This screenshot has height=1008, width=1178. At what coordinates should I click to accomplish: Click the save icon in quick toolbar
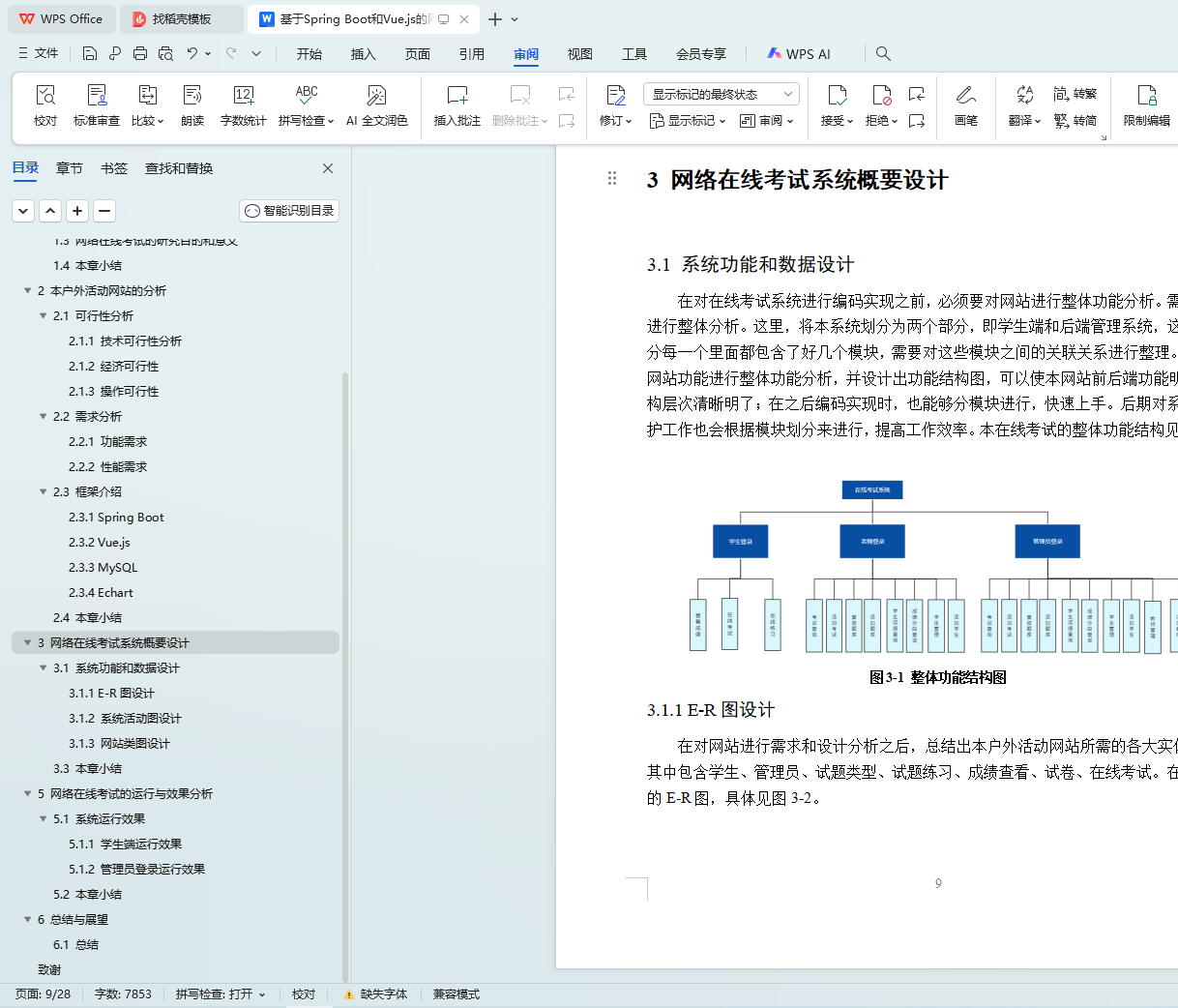coord(90,53)
